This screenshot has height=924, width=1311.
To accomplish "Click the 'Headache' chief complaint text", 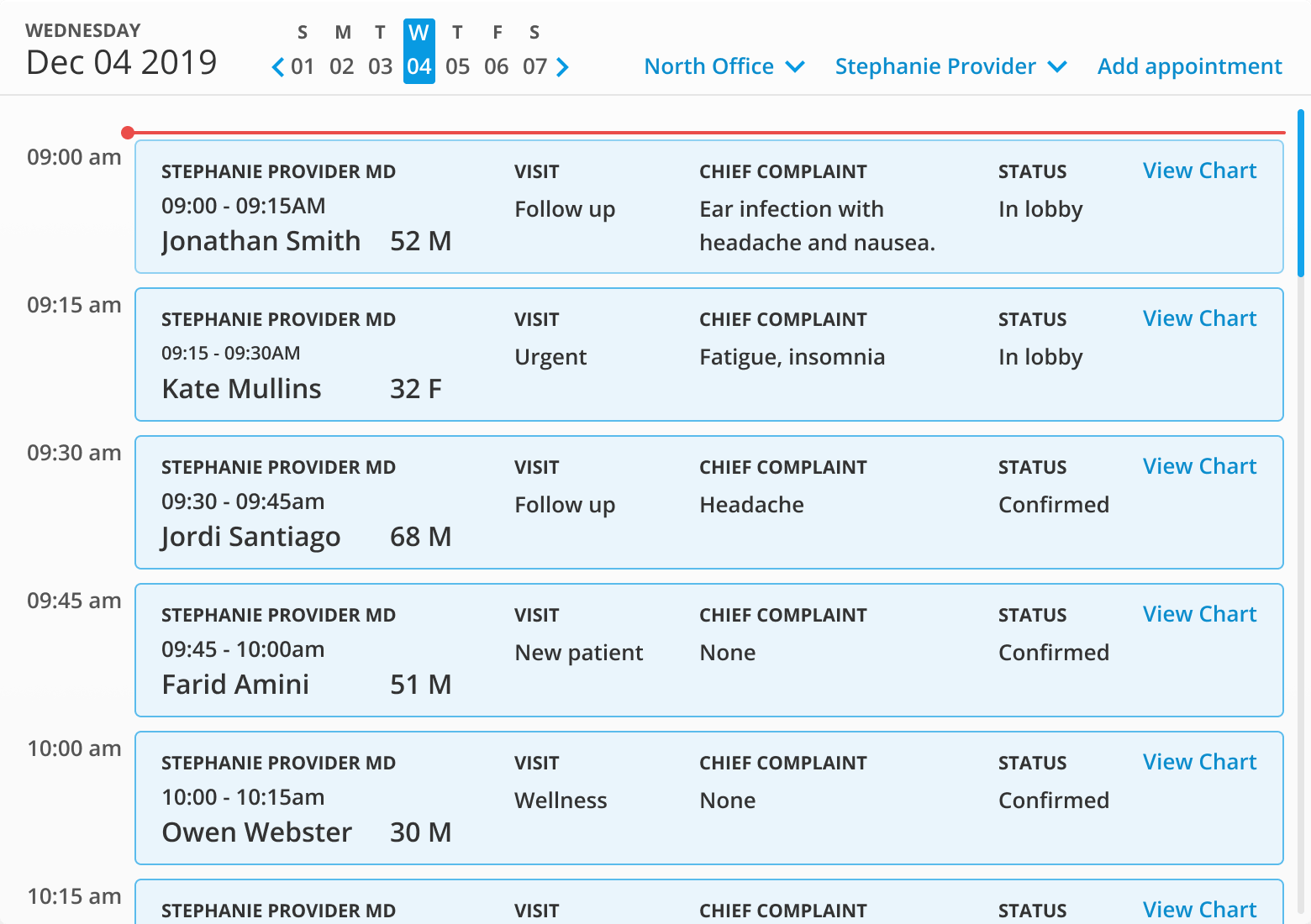I will tap(751, 505).
